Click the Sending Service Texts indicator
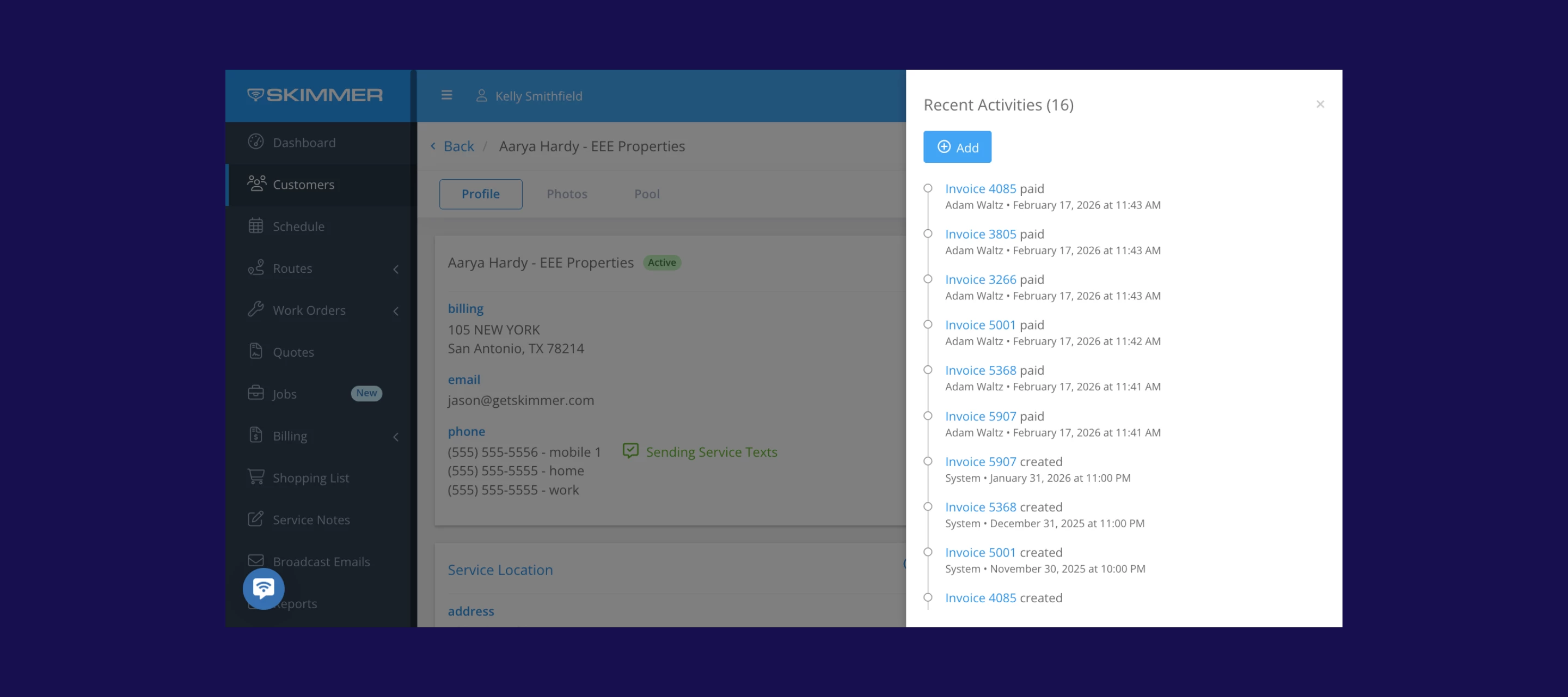Screen dimensions: 1568x697 point(700,451)
